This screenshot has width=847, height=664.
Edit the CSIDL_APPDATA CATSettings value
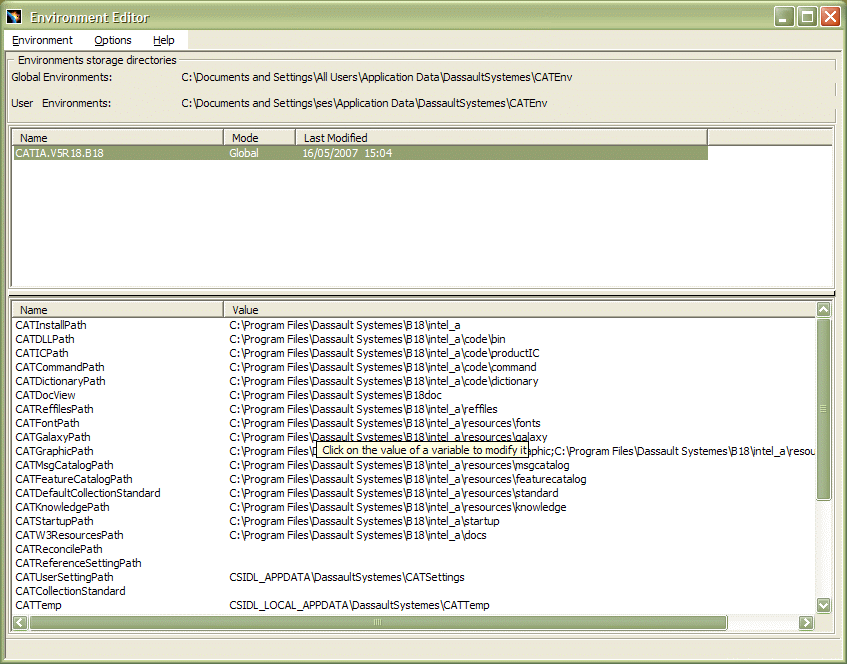click(347, 578)
